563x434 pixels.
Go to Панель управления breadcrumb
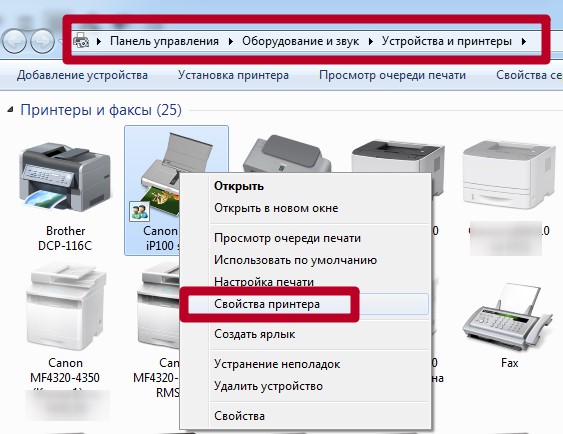[x=164, y=41]
